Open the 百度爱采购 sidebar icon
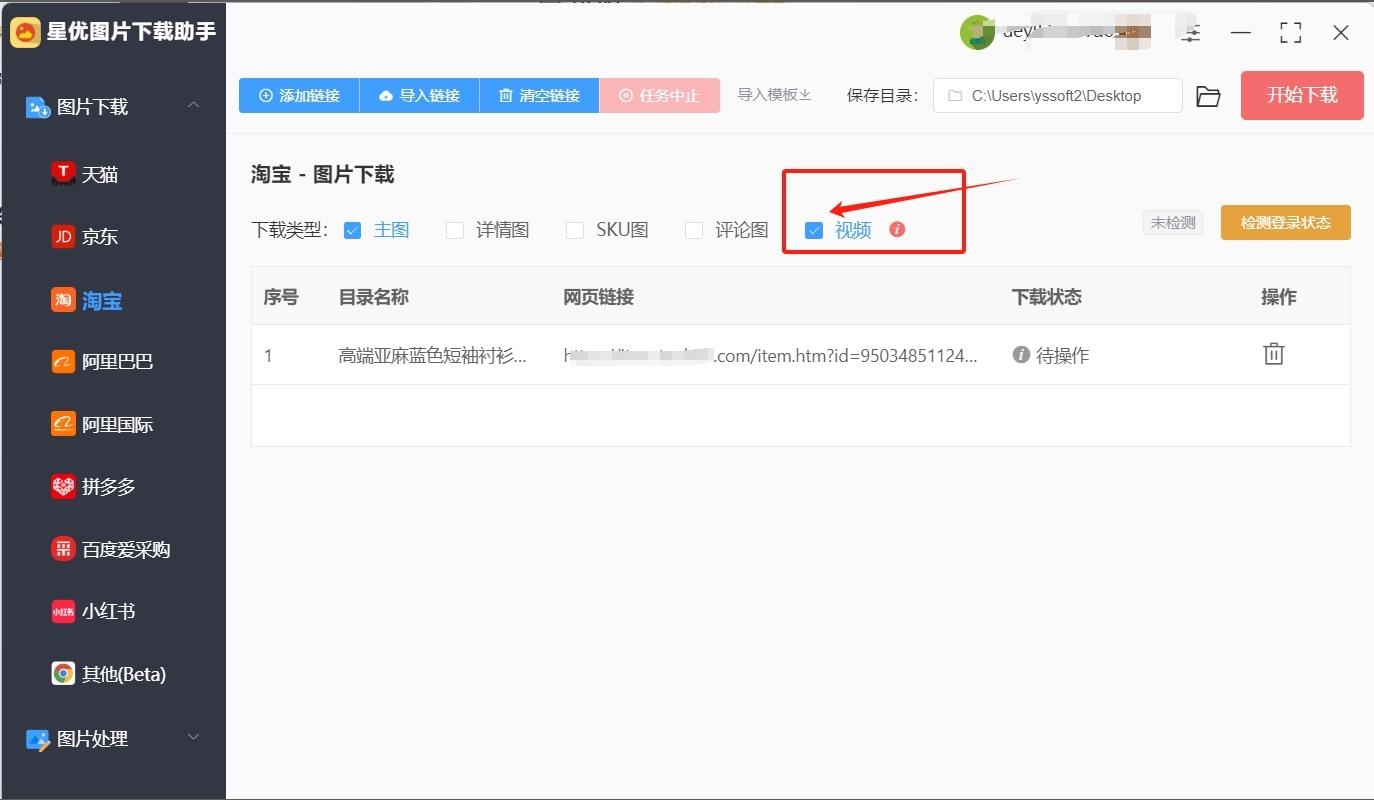This screenshot has width=1374, height=800. point(63,549)
